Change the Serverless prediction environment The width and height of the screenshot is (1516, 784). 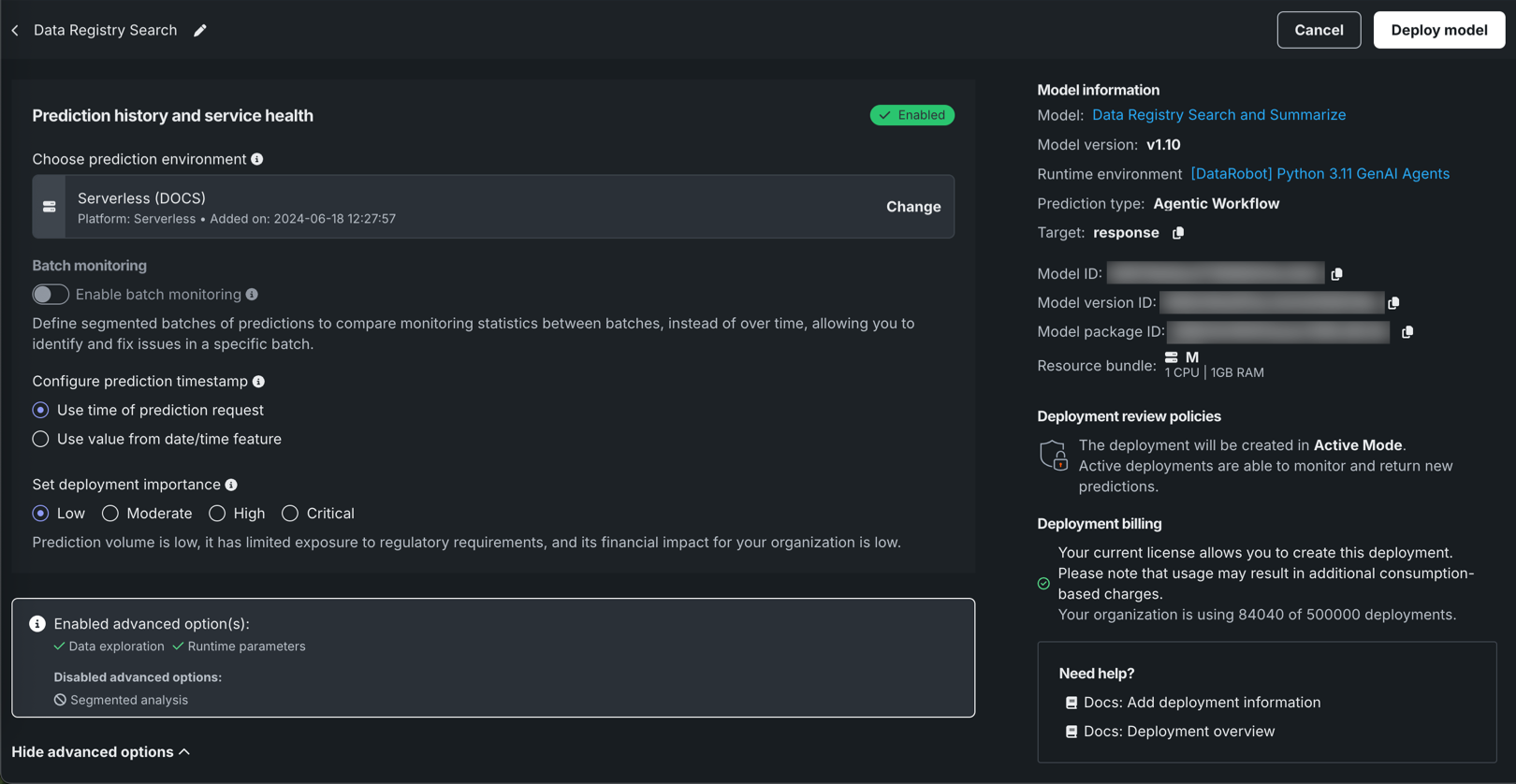coord(912,207)
